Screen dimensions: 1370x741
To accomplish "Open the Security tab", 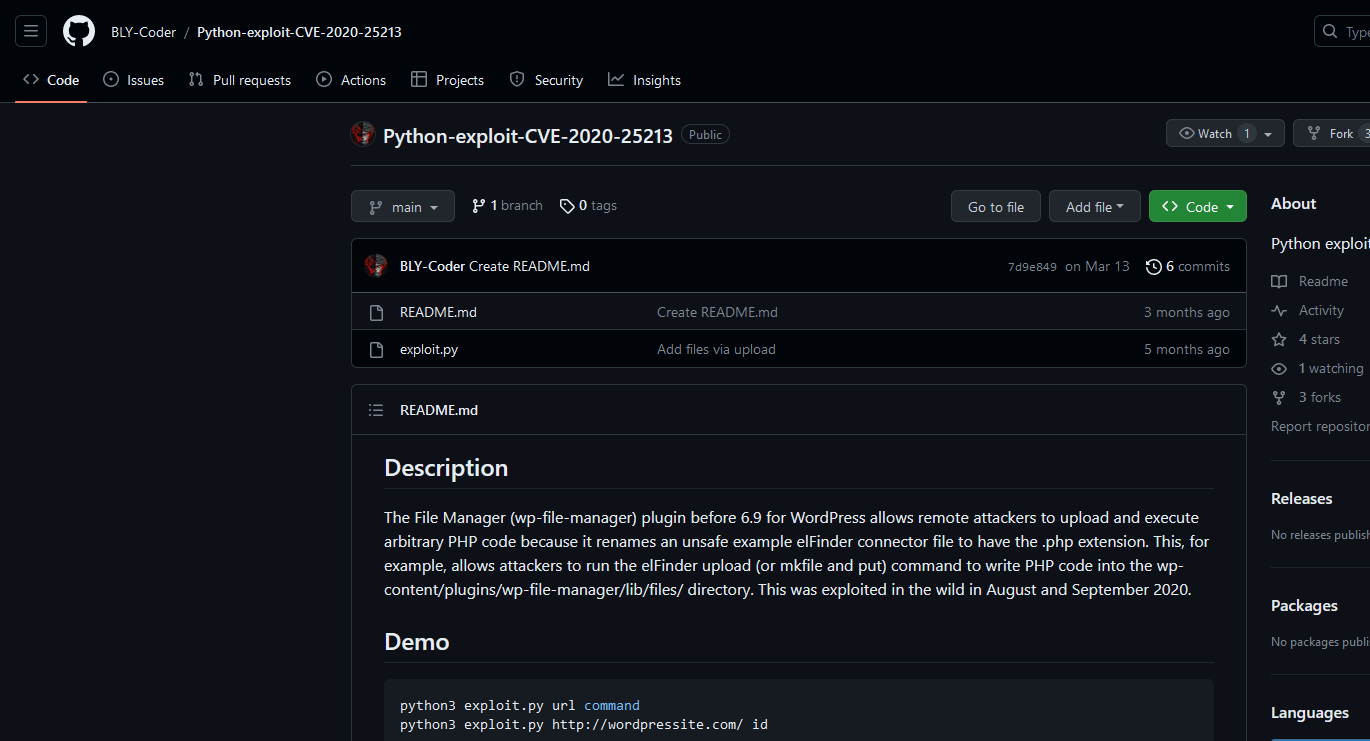I will [x=546, y=80].
